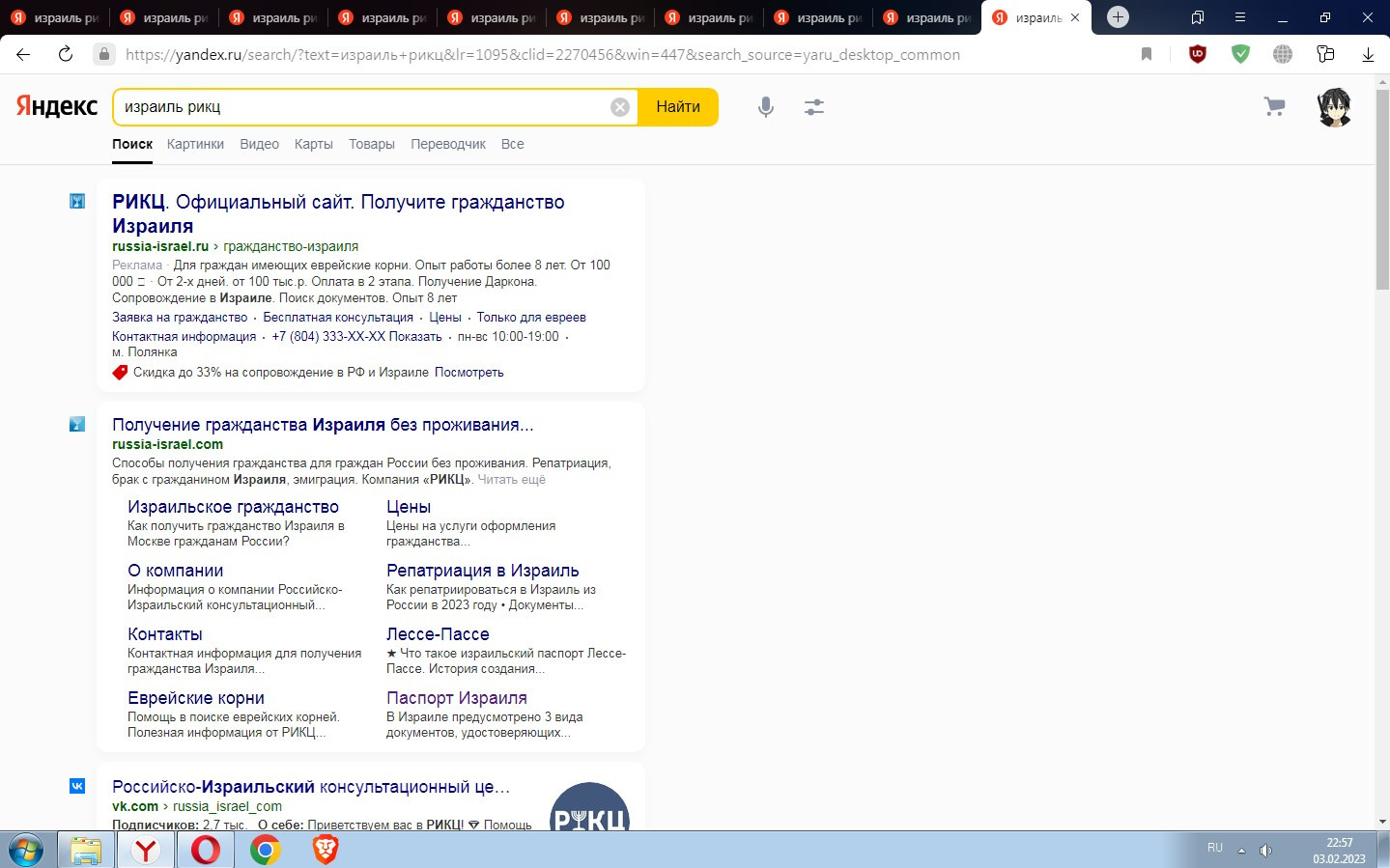Open the volume speaker tray icon

pos(1265,851)
